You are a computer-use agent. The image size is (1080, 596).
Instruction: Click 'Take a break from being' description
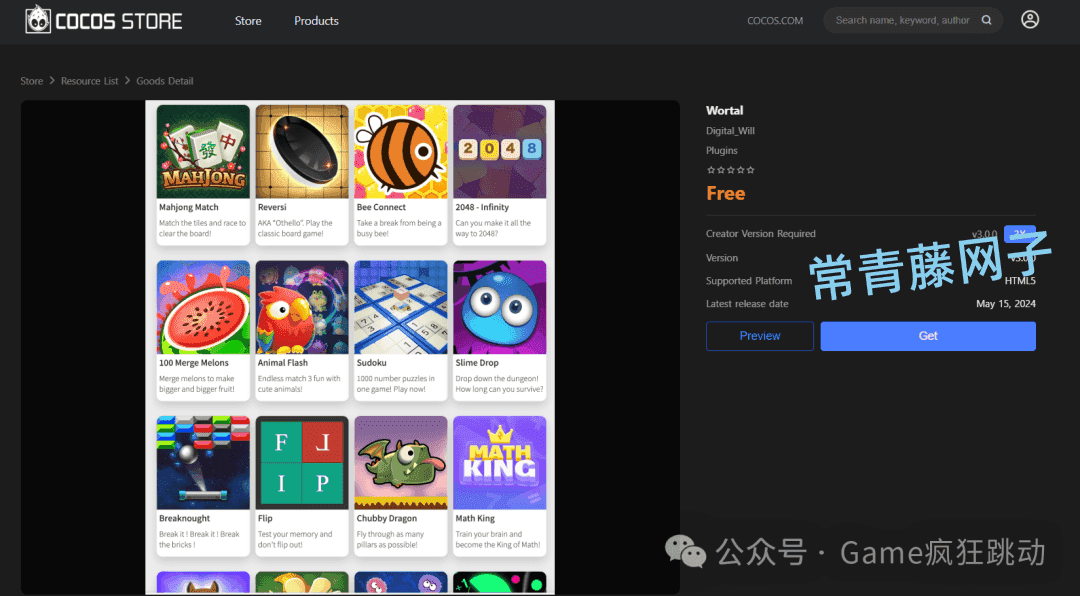pyautogui.click(x=399, y=228)
